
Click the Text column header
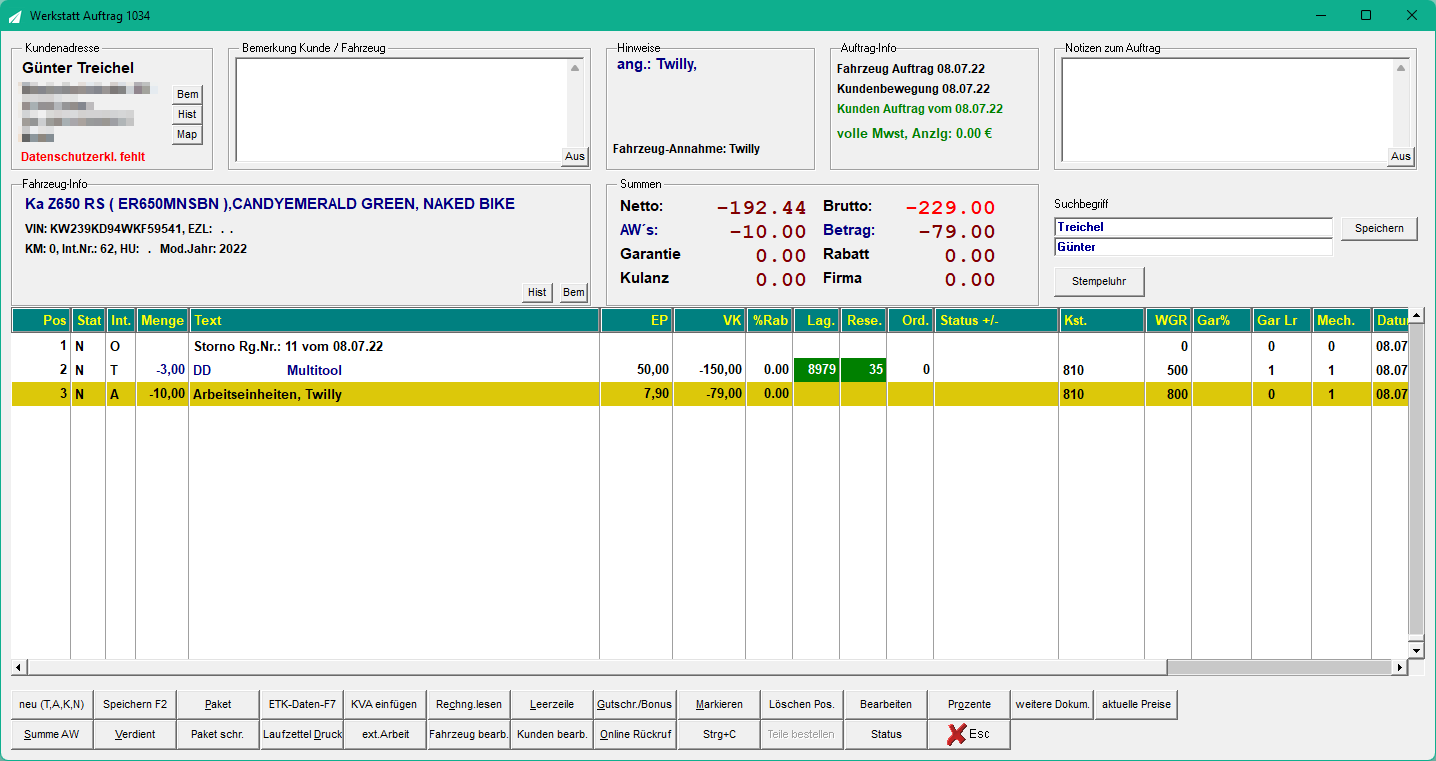[x=394, y=320]
